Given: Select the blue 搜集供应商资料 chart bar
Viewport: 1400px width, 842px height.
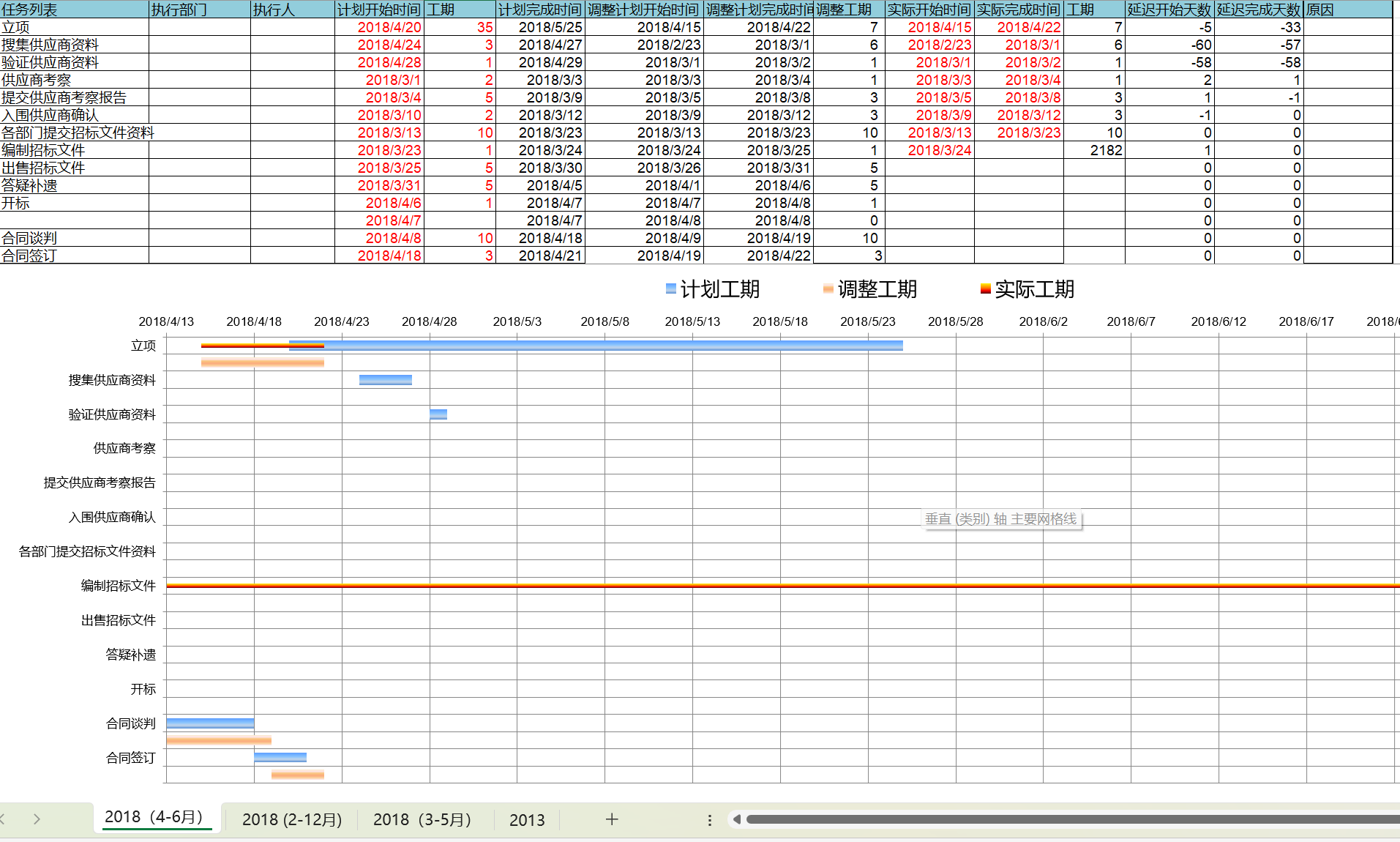Looking at the screenshot, I should [386, 379].
